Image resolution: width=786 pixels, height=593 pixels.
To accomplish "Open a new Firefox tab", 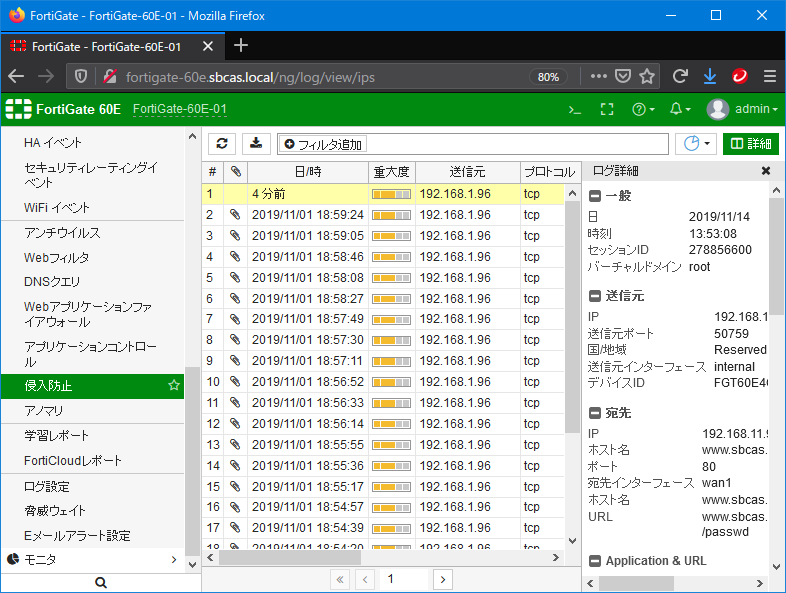I will point(241,46).
